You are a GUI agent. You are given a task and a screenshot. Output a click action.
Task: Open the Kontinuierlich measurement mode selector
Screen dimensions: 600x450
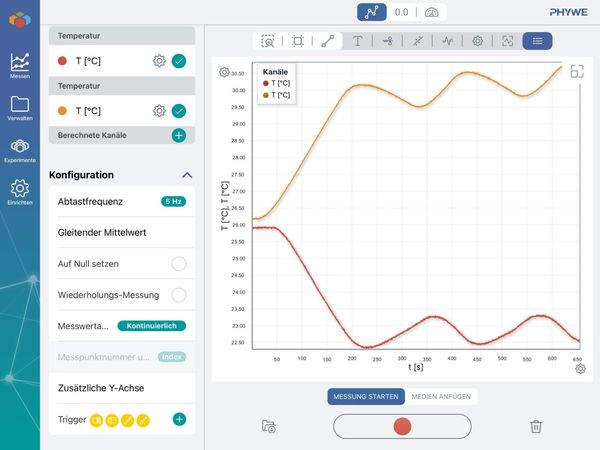coord(152,326)
